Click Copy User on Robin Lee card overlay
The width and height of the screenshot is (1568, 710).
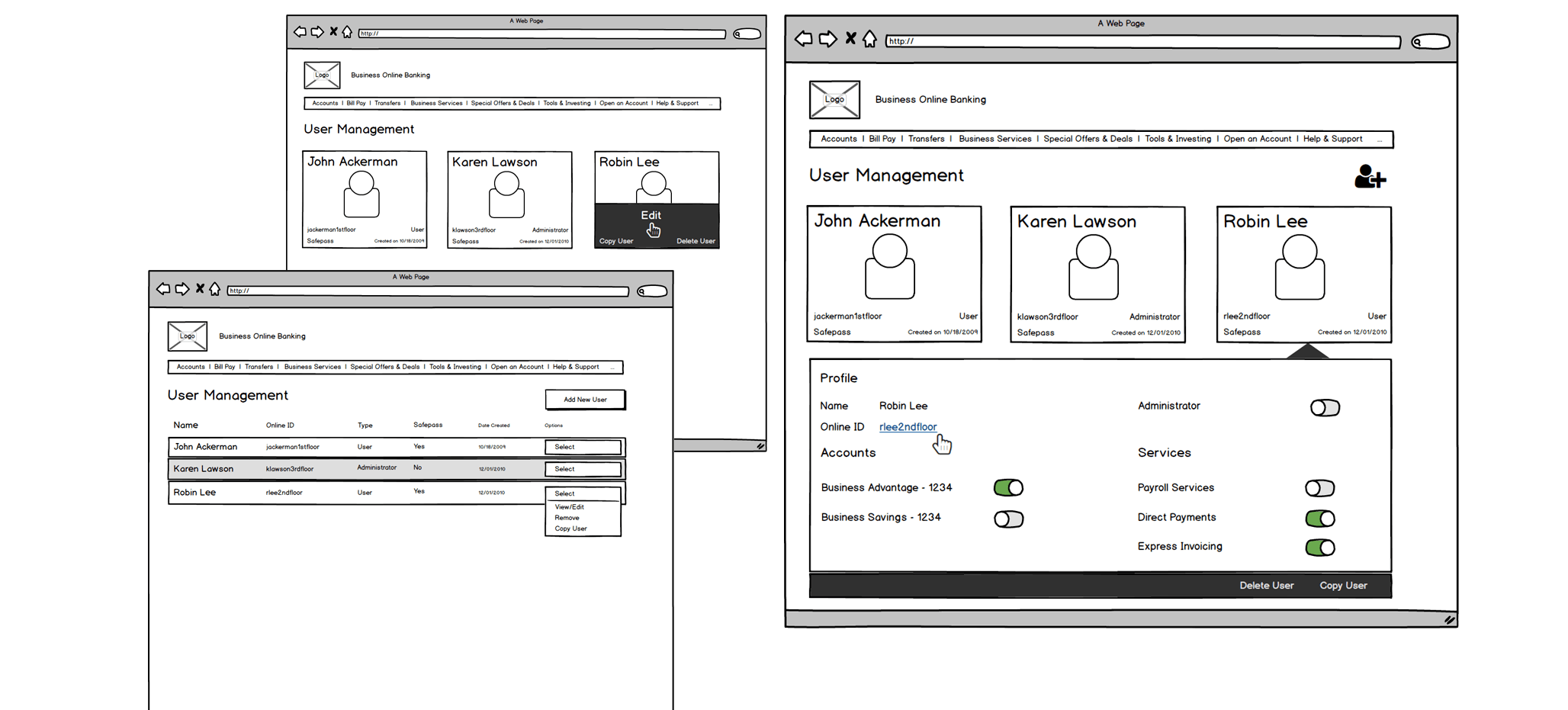tap(616, 241)
